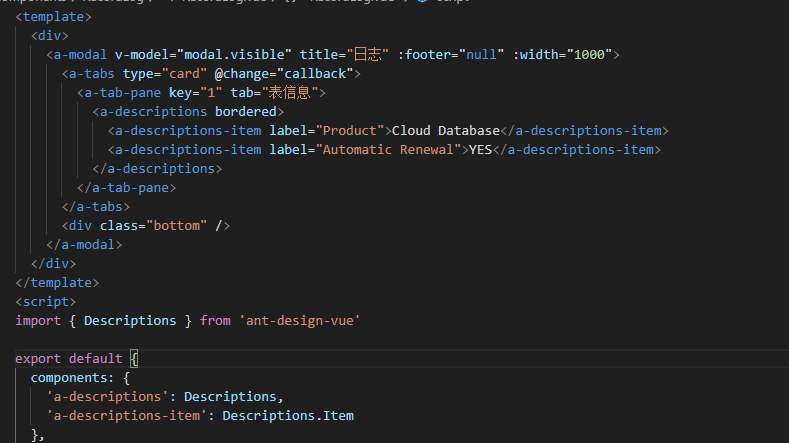Click the YES text content
The width and height of the screenshot is (789, 443).
(x=481, y=150)
